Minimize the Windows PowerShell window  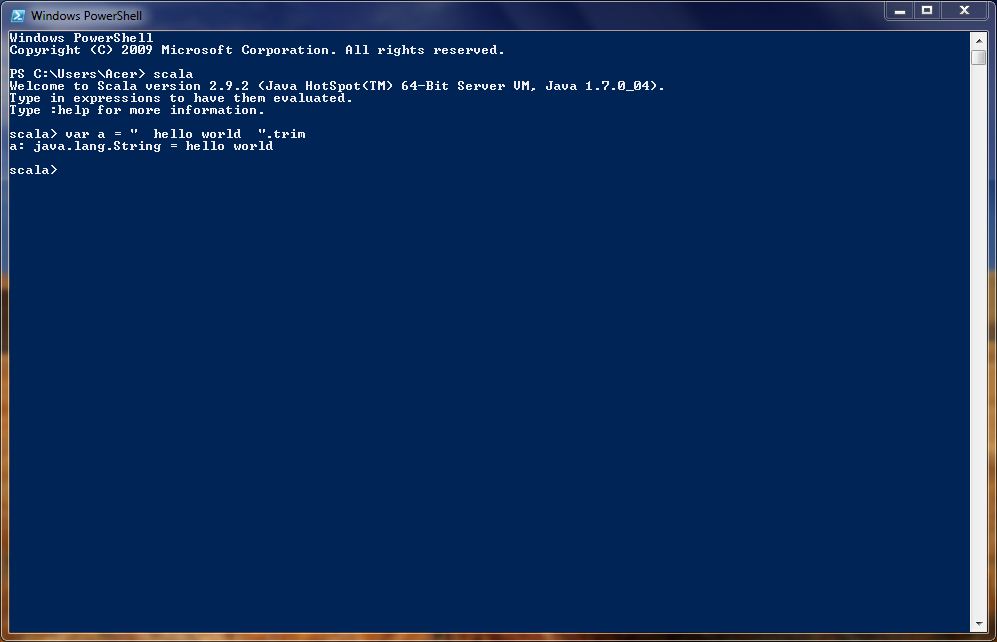900,11
